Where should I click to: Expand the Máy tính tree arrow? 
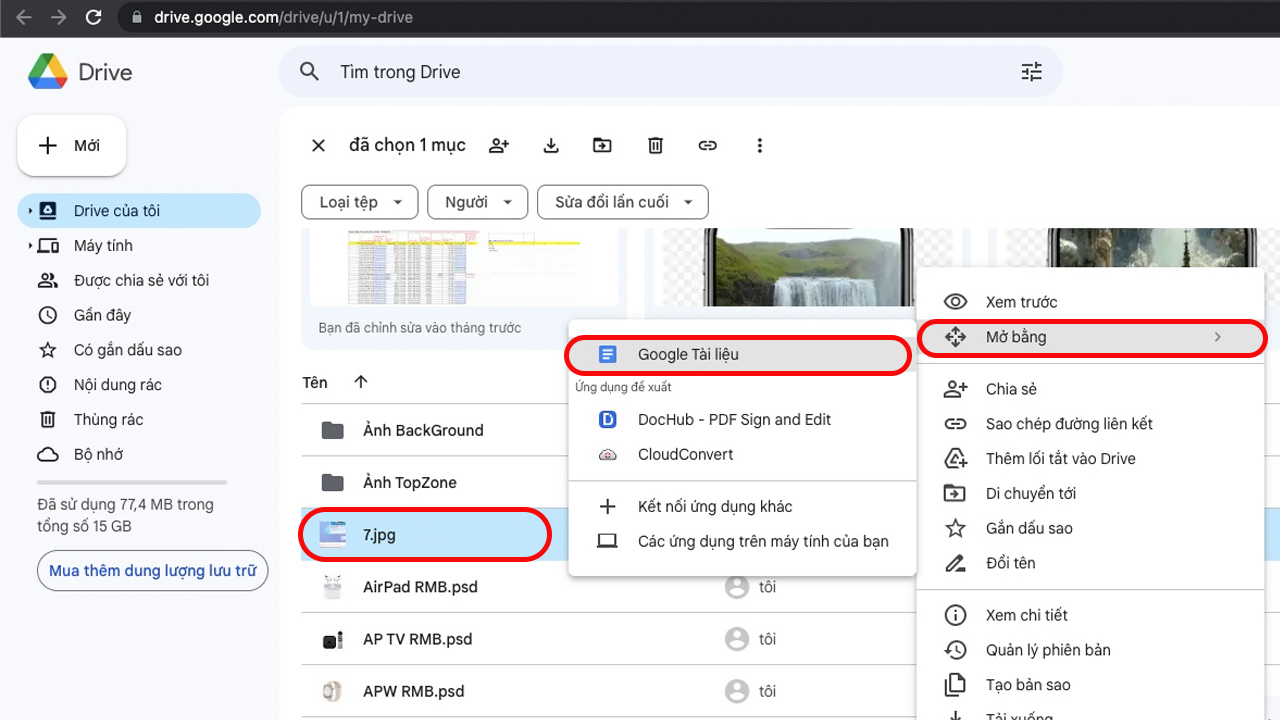(x=30, y=246)
